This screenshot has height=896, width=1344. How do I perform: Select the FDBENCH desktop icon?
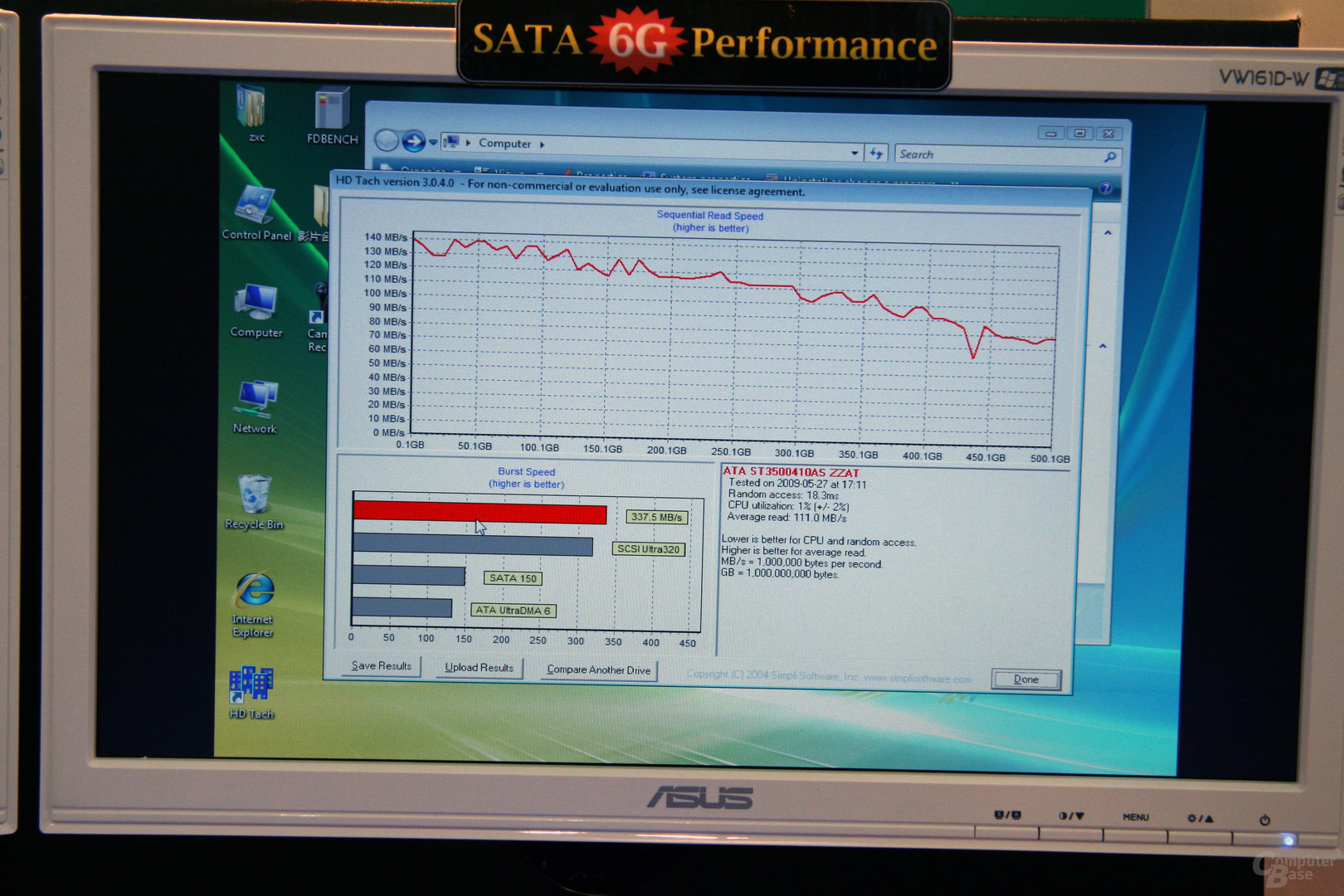333,114
